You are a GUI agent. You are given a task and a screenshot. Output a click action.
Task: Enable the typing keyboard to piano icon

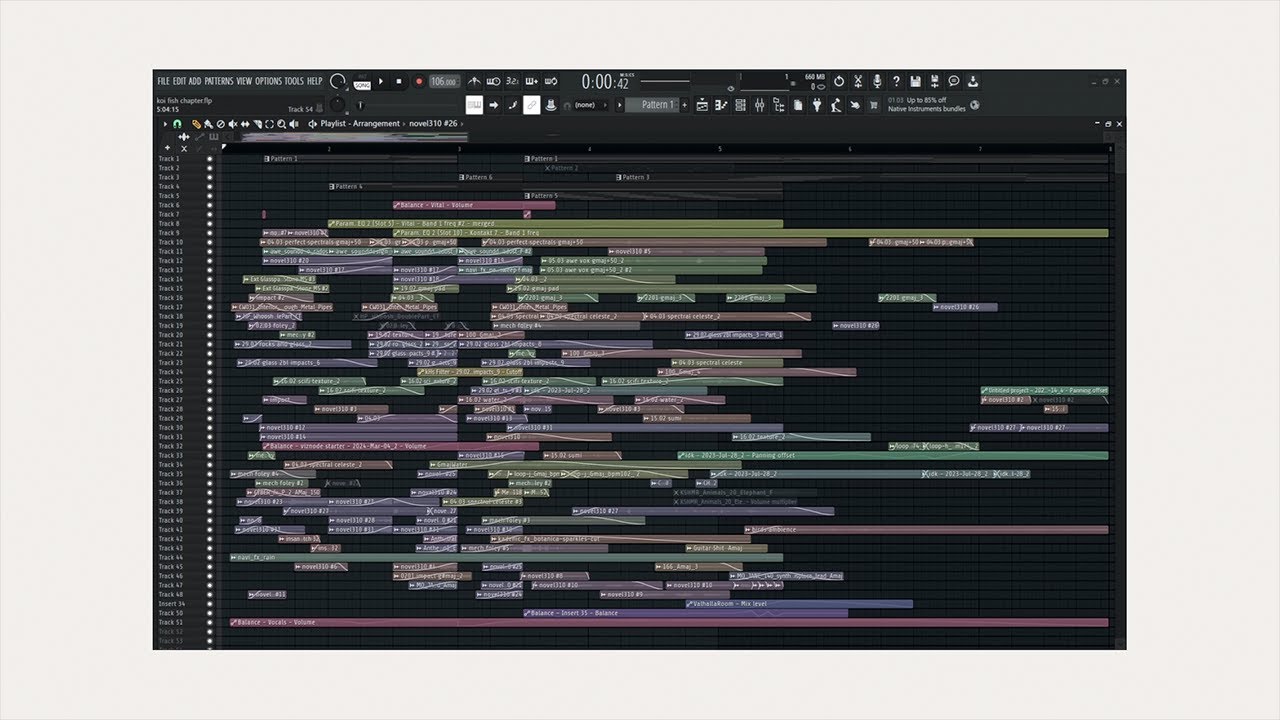(474, 105)
